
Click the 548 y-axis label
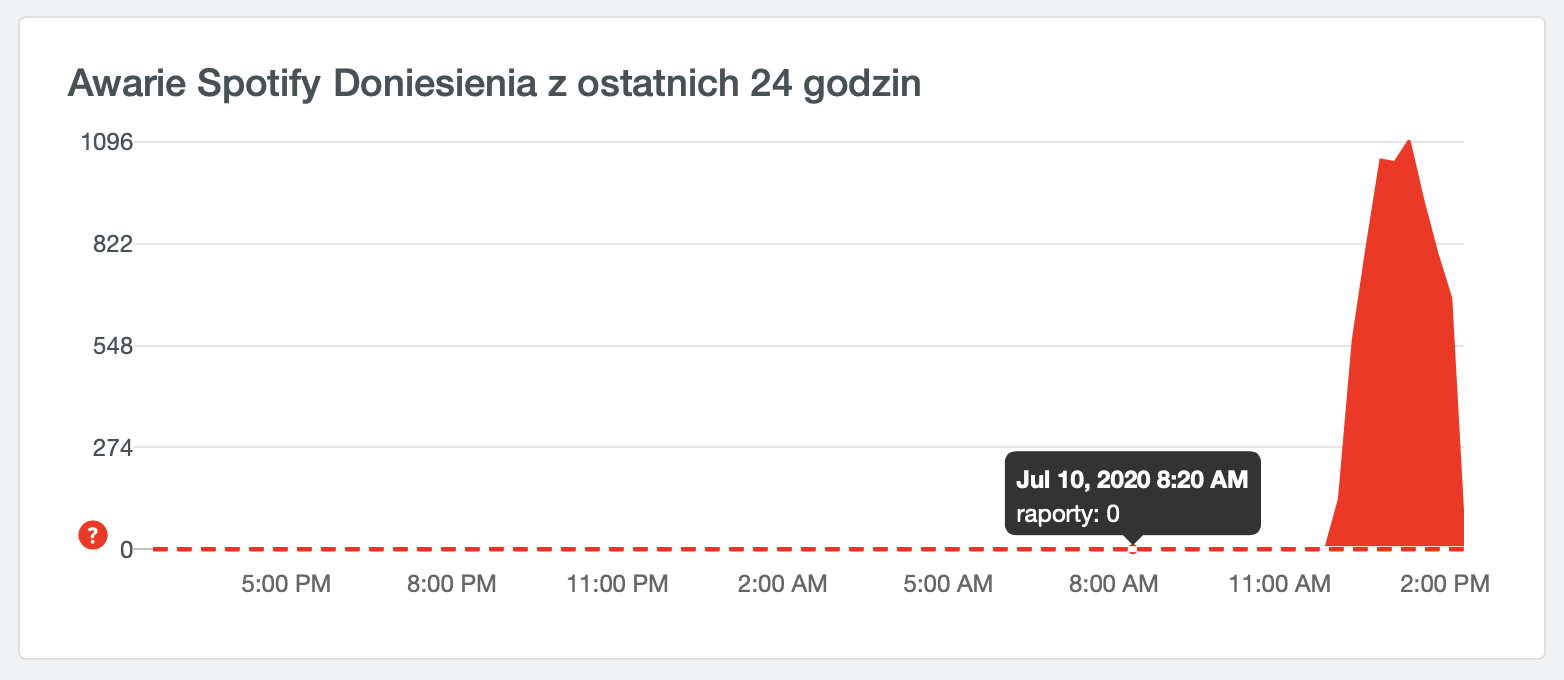tap(113, 346)
